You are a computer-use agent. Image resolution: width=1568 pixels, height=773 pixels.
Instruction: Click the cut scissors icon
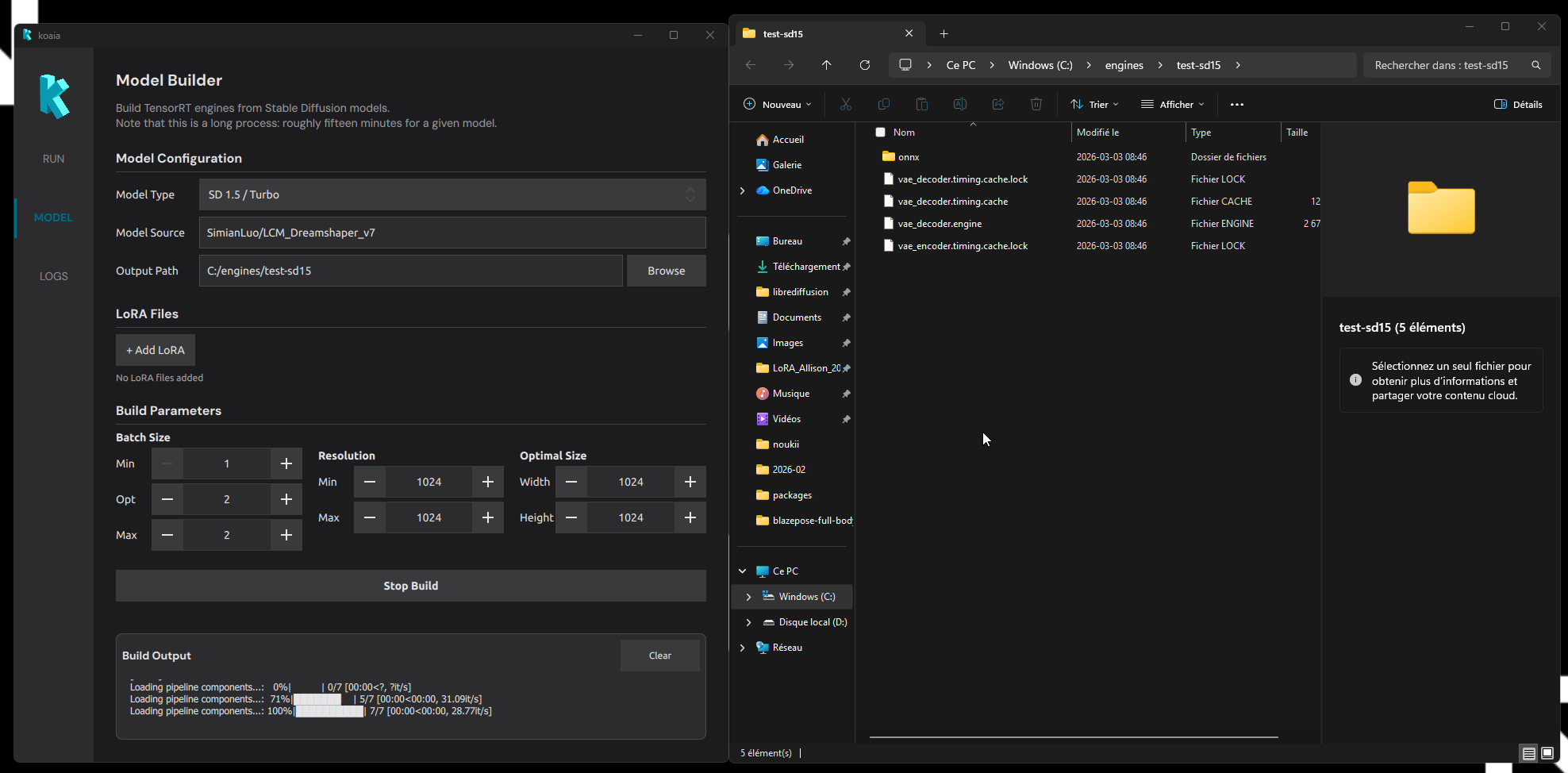[845, 104]
